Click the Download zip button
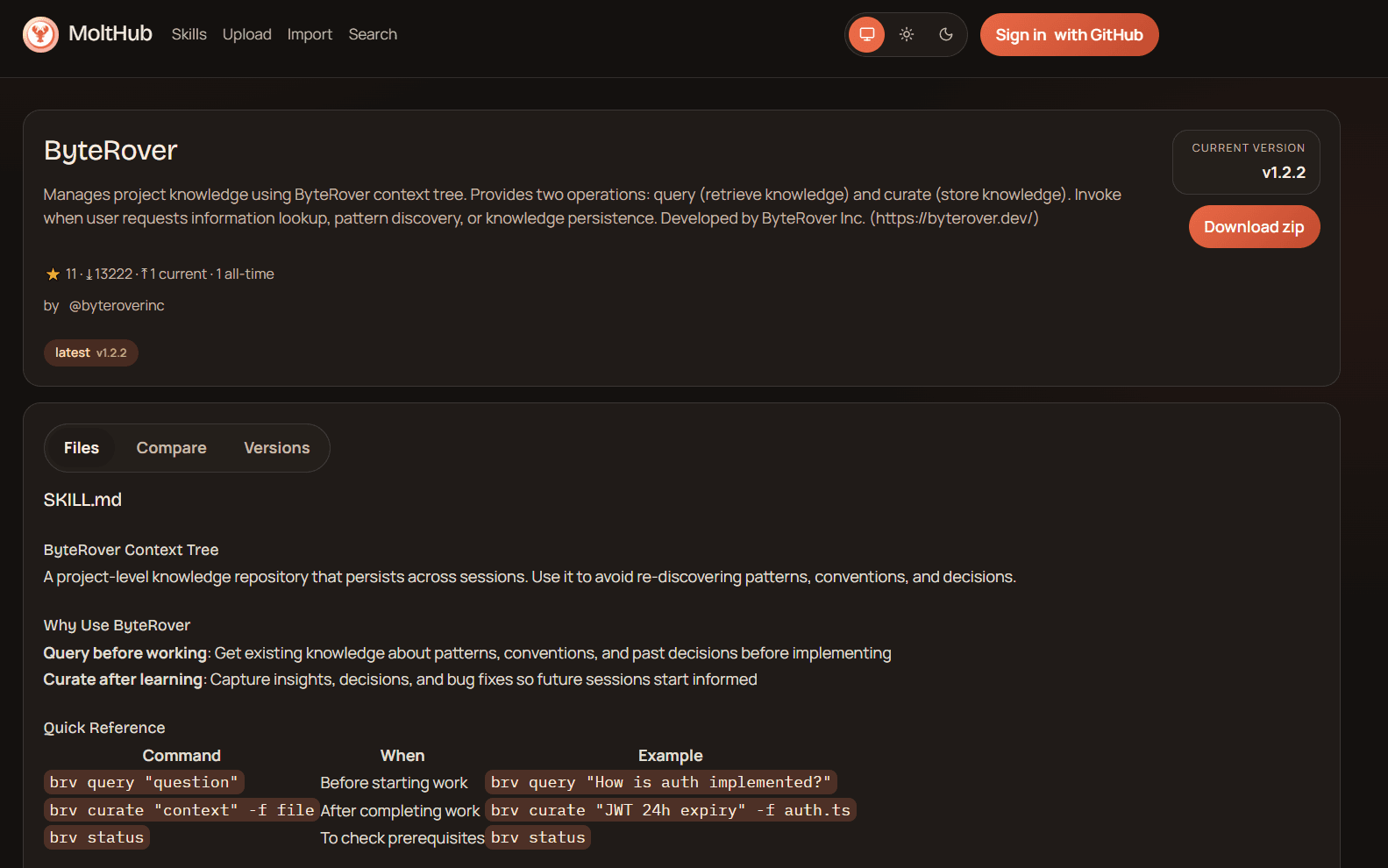Image resolution: width=1388 pixels, height=868 pixels. point(1254,227)
